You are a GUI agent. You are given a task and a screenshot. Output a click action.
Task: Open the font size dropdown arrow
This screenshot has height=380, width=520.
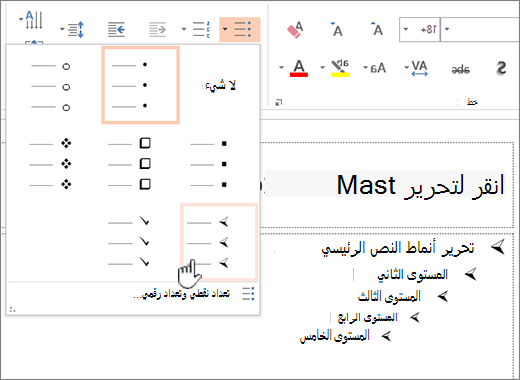[406, 29]
